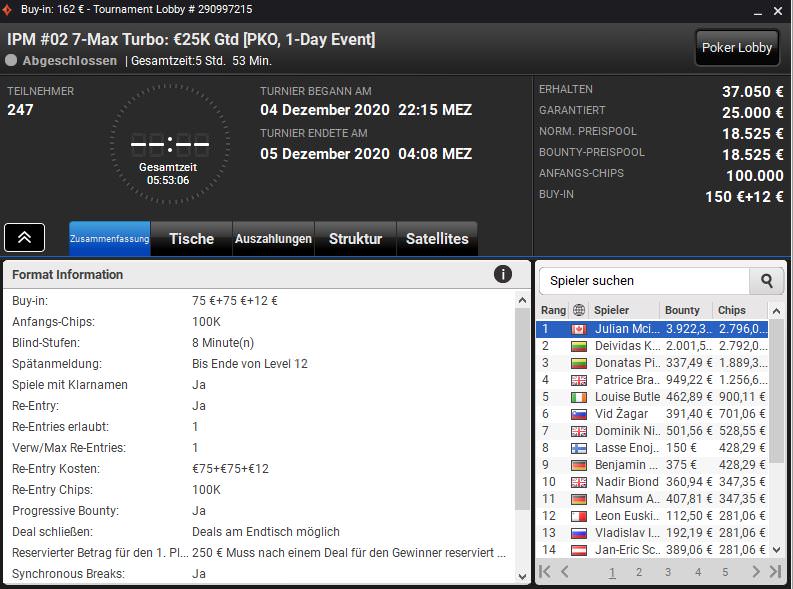
Task: Collapse the tournament header with double-chevron button
Action: click(24, 237)
